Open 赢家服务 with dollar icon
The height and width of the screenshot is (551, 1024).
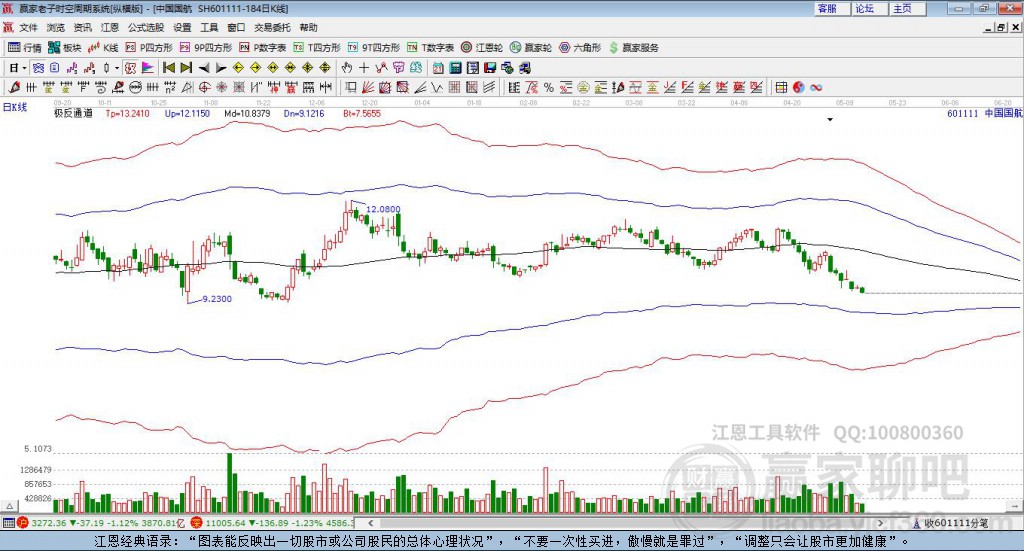(633, 48)
